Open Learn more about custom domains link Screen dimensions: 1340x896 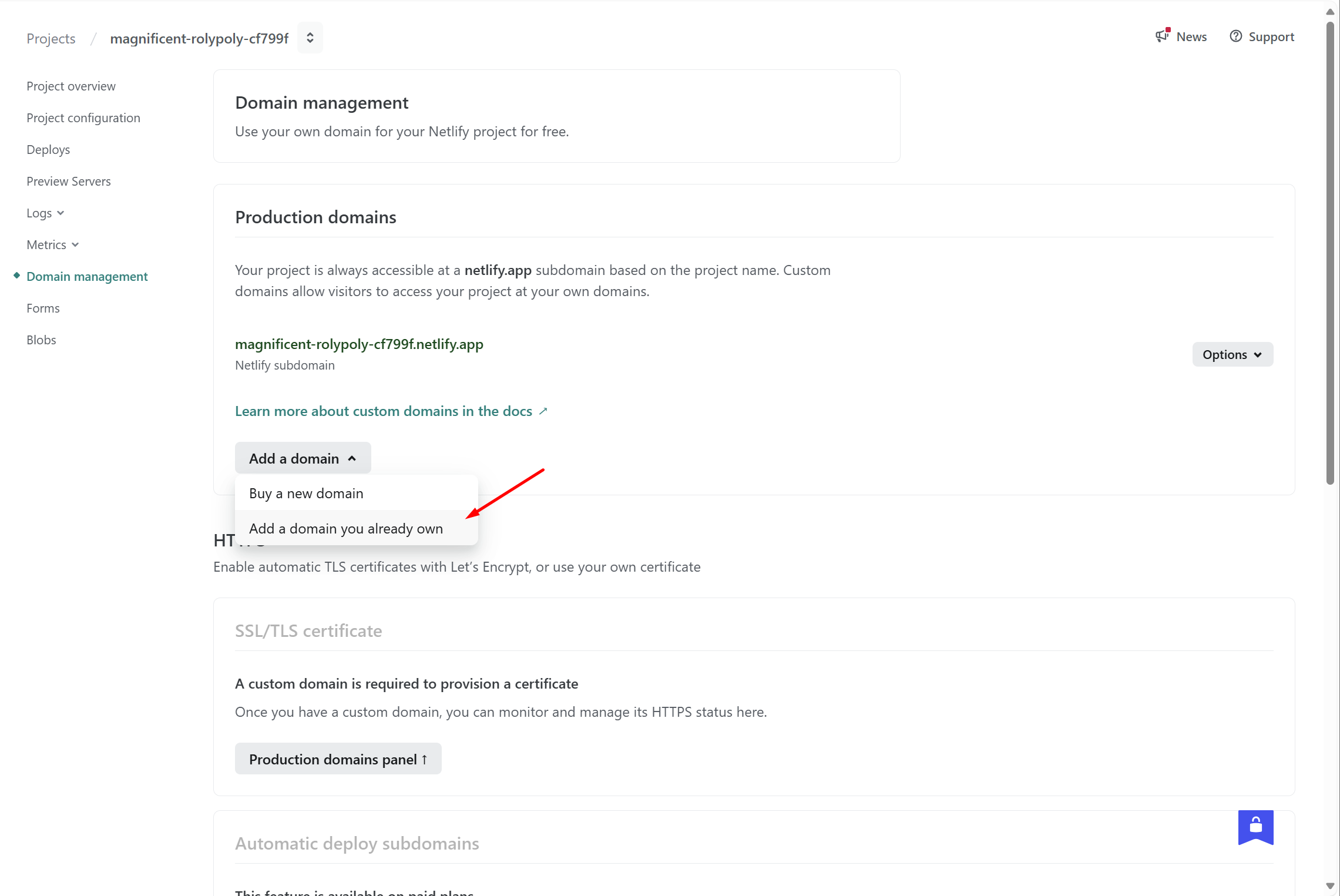(x=384, y=411)
